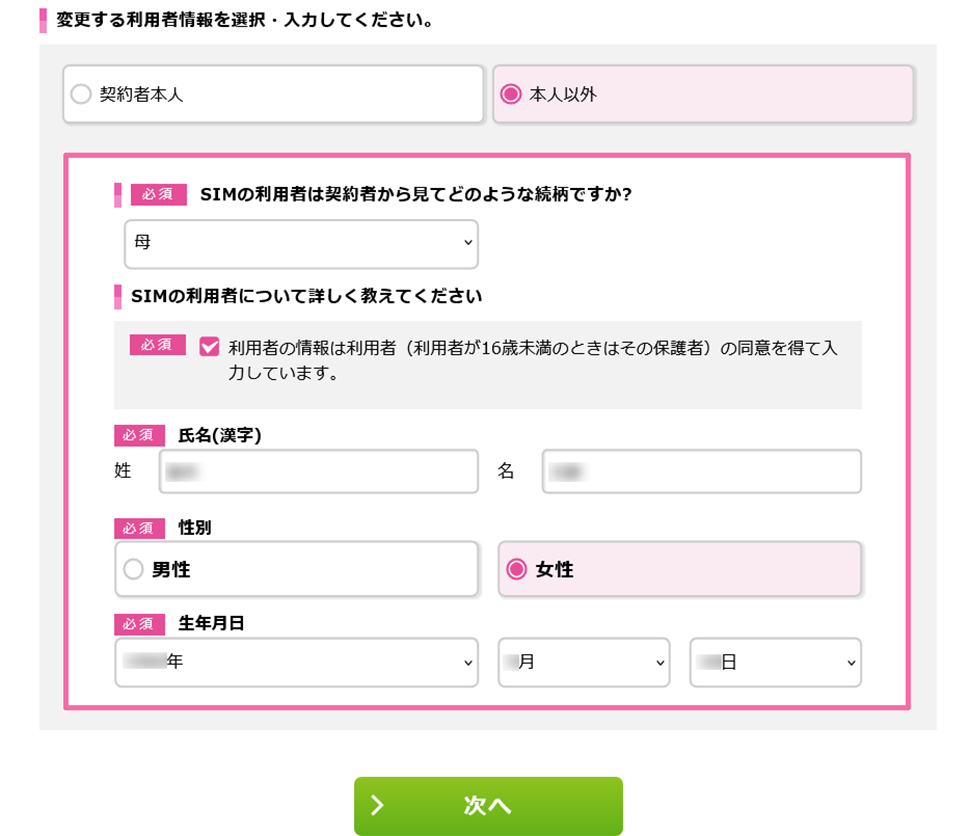Screen dimensions: 970x836
Task: Open the relationship dropdown showing 母
Action: (301, 244)
